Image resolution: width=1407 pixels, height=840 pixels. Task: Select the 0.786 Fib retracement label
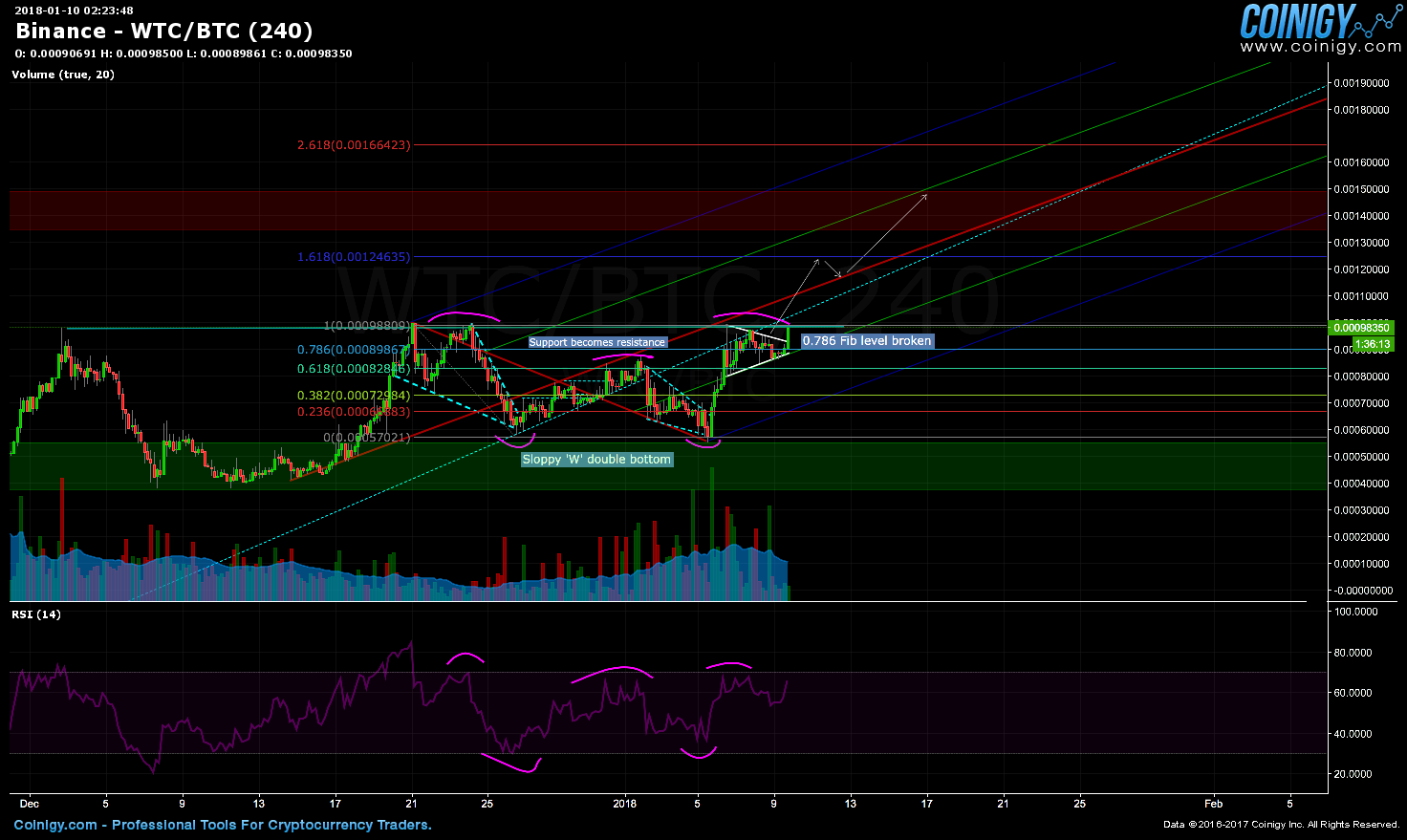pyautogui.click(x=354, y=350)
